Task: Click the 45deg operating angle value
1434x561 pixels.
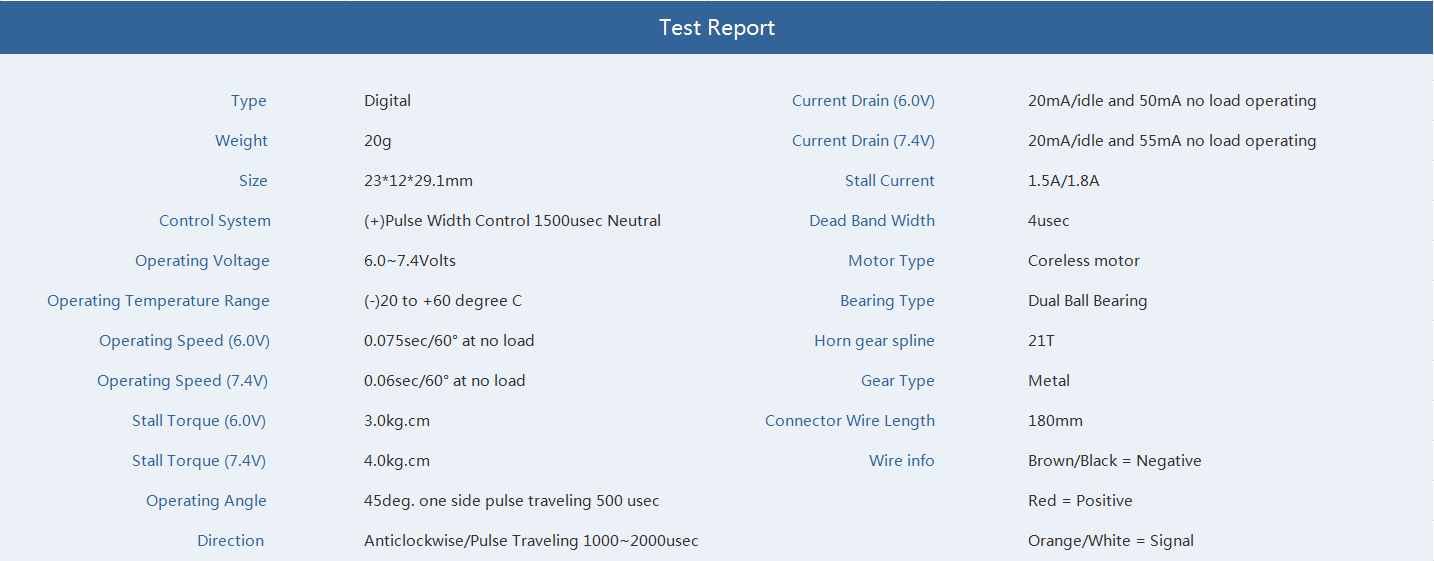Action: (511, 501)
